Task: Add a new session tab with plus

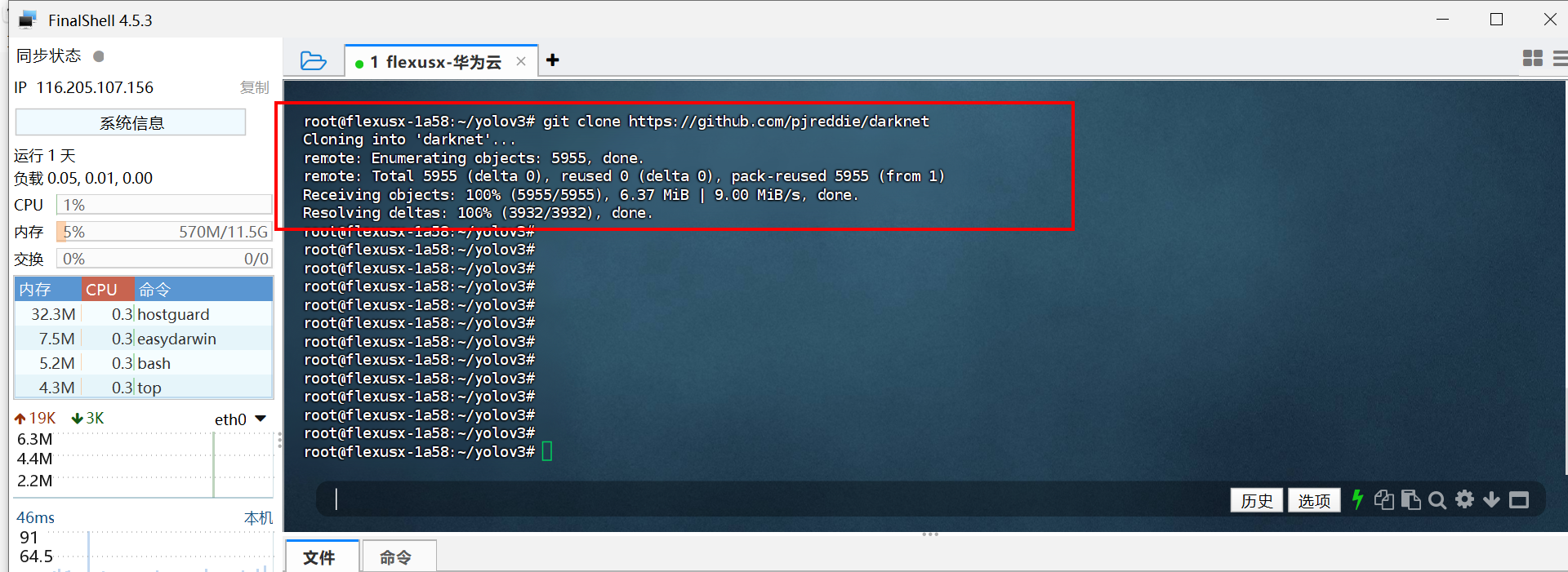Action: coord(553,60)
